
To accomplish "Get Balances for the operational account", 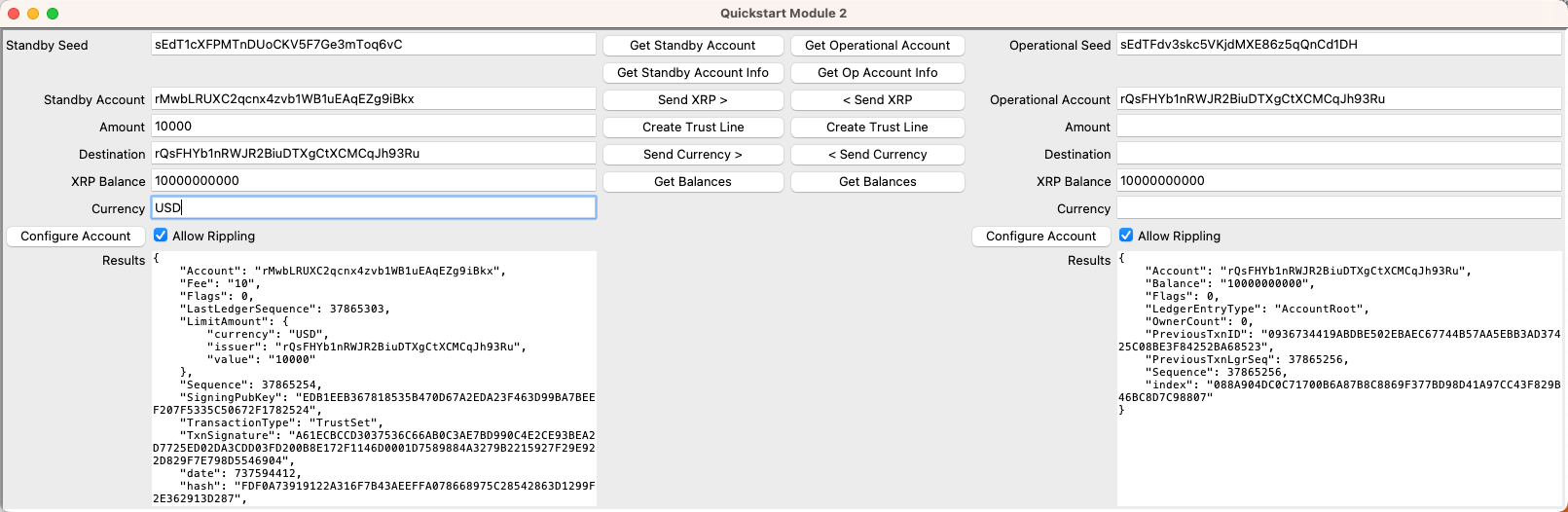I will pyautogui.click(x=877, y=182).
